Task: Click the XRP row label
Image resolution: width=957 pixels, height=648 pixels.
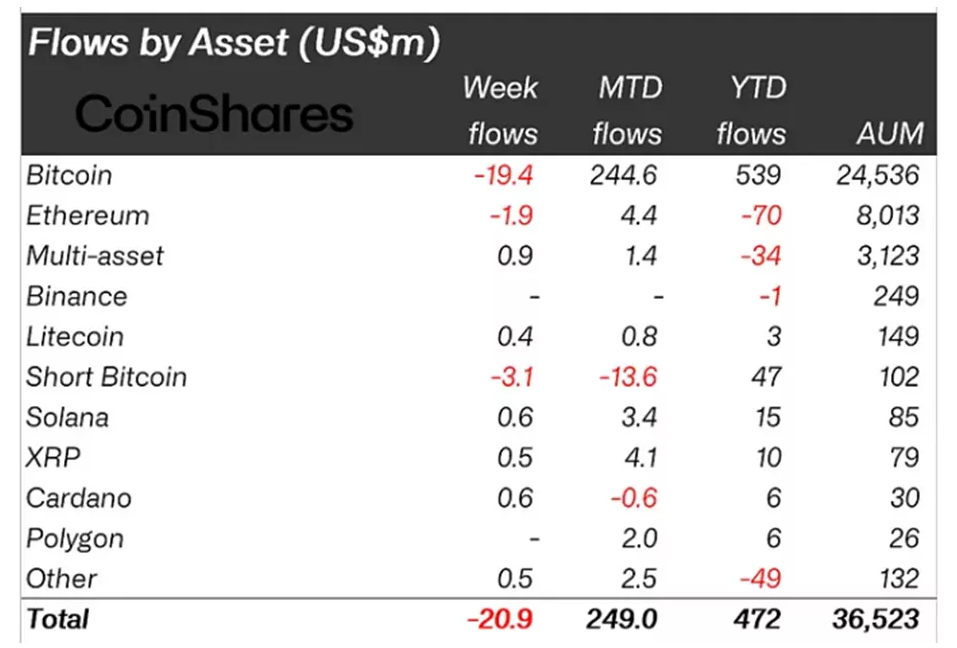Action: 53,458
